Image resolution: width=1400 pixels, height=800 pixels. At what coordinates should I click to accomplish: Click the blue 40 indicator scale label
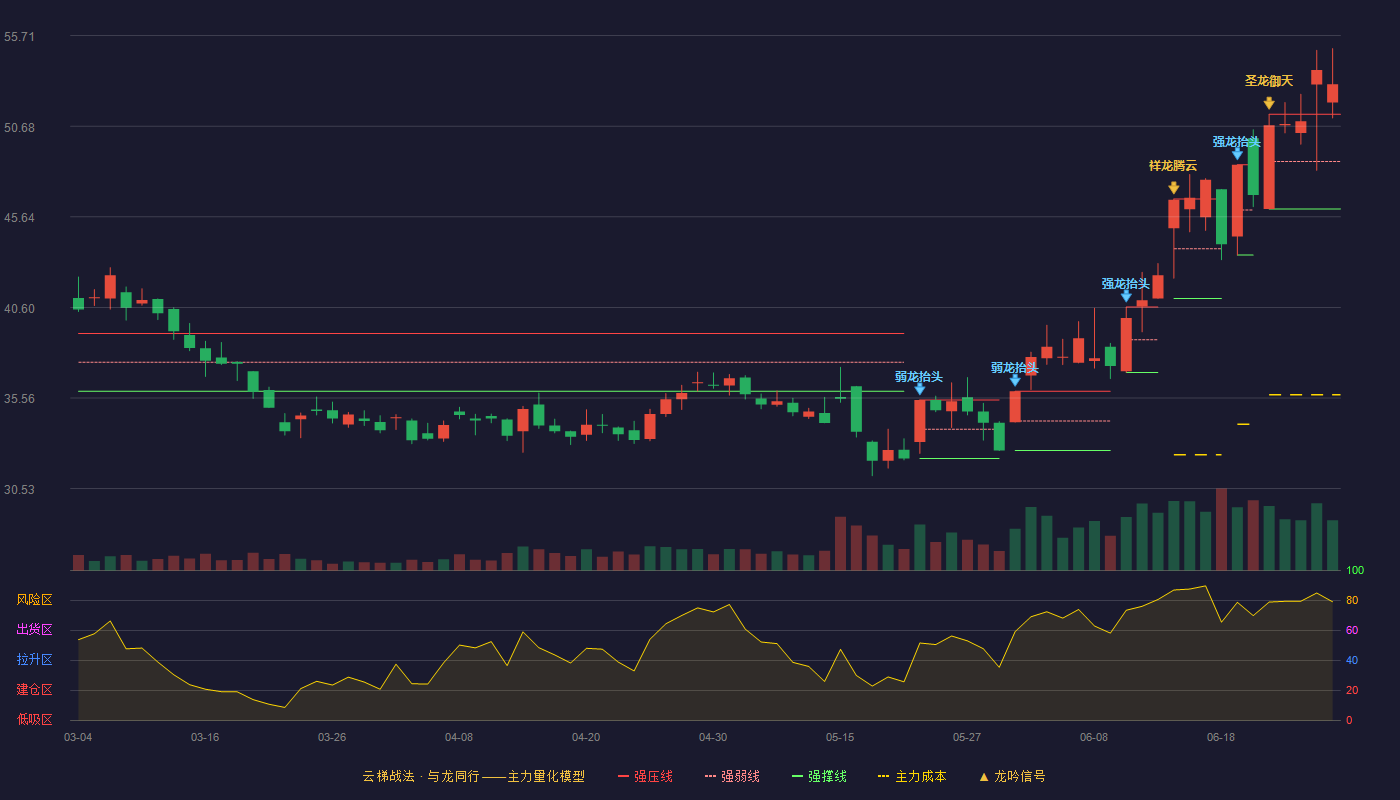coord(1351,660)
